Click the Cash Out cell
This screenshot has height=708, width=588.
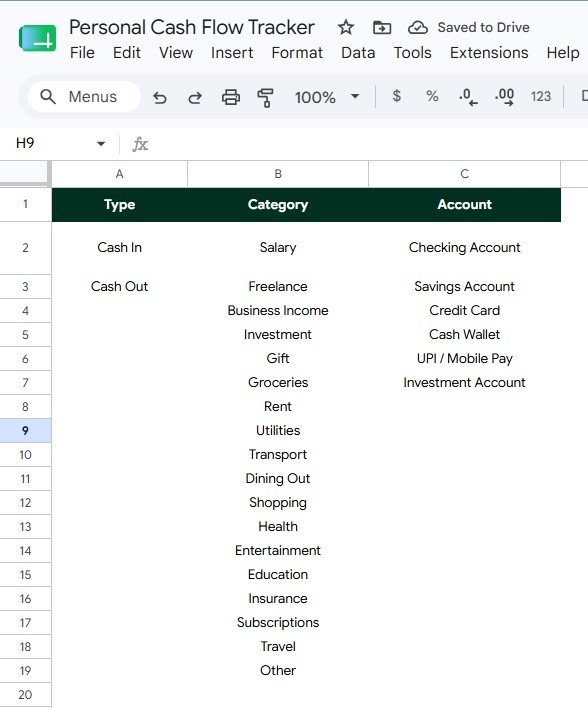tap(119, 286)
